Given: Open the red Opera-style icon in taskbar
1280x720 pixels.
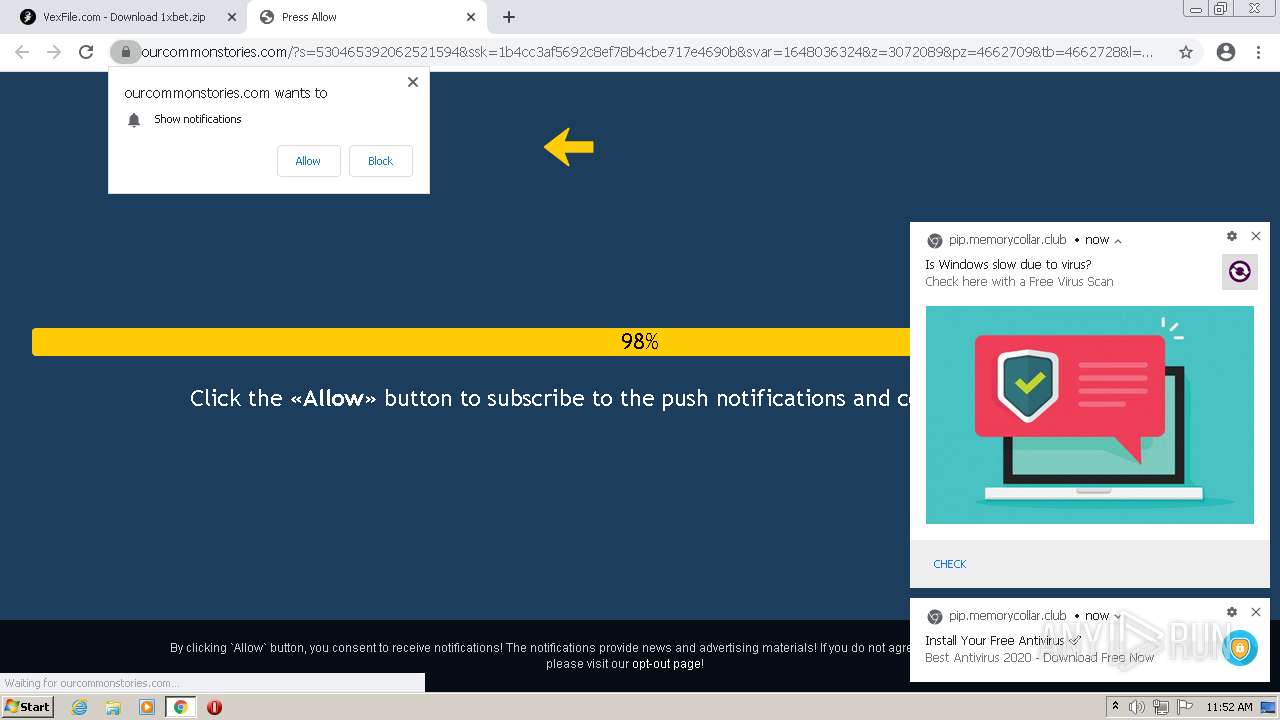Looking at the screenshot, I should pos(214,707).
